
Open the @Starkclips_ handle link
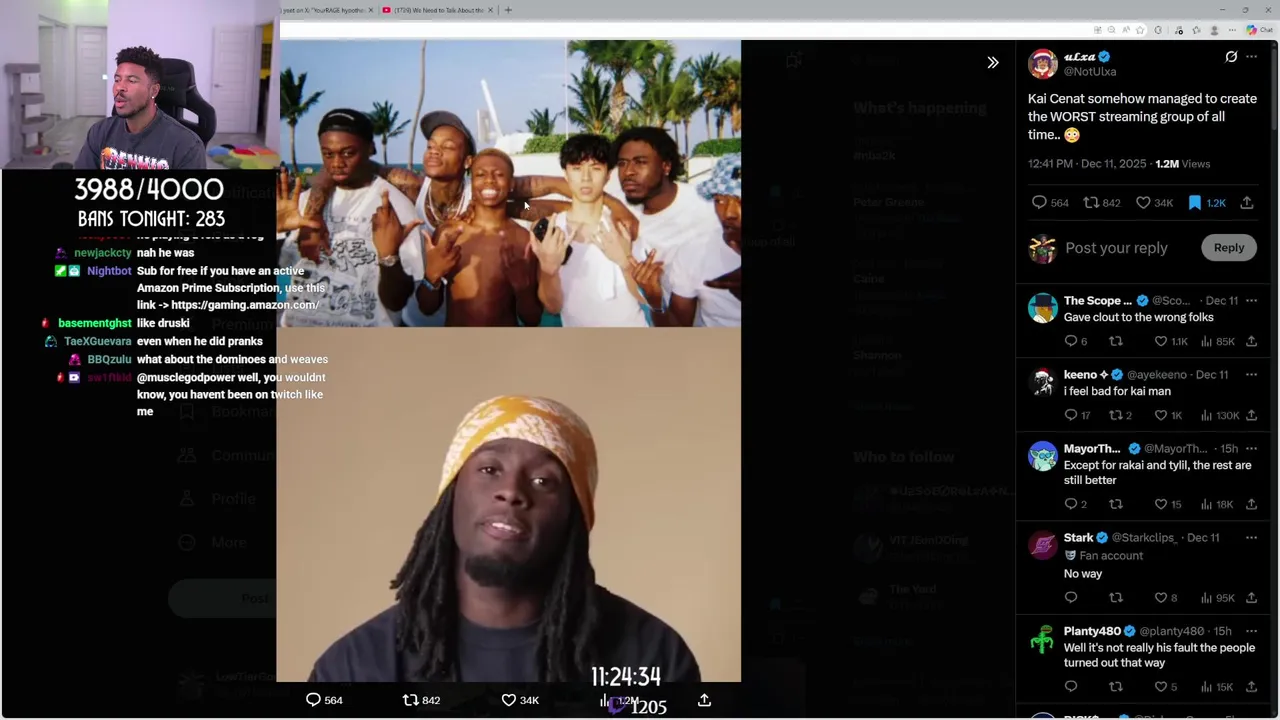tap(1144, 538)
